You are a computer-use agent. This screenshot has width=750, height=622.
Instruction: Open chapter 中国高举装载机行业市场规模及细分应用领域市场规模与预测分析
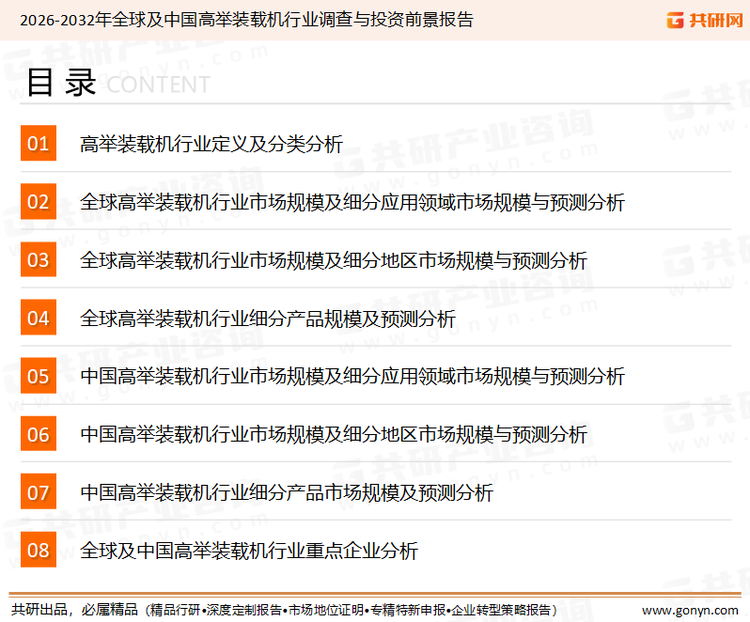click(x=353, y=376)
